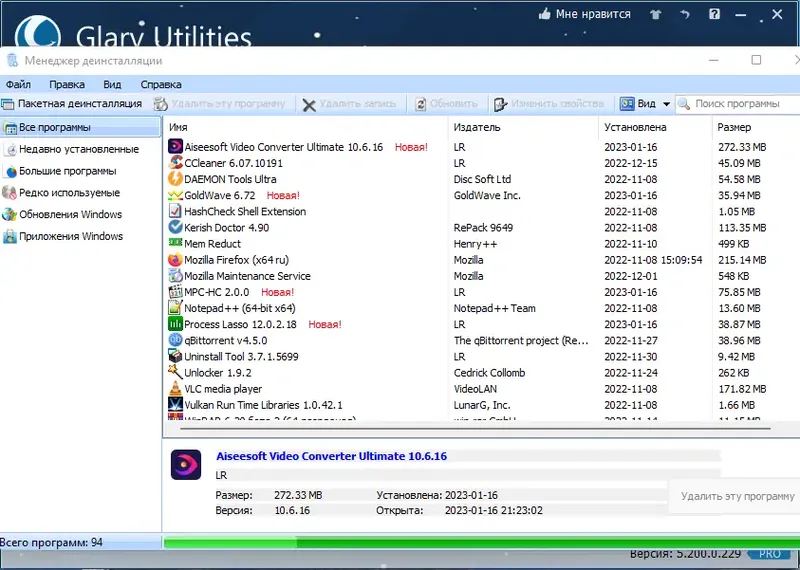
Task: Select Недавно установленные category
Action: point(81,149)
